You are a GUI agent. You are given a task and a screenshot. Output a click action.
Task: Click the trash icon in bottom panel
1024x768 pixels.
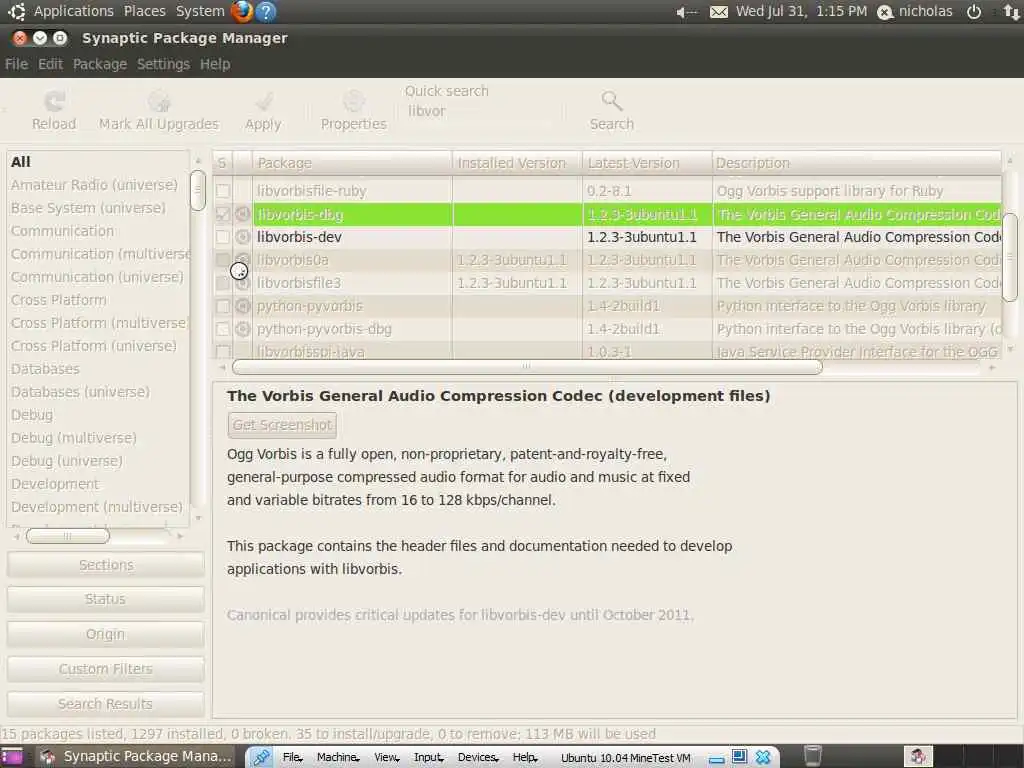pos(812,756)
